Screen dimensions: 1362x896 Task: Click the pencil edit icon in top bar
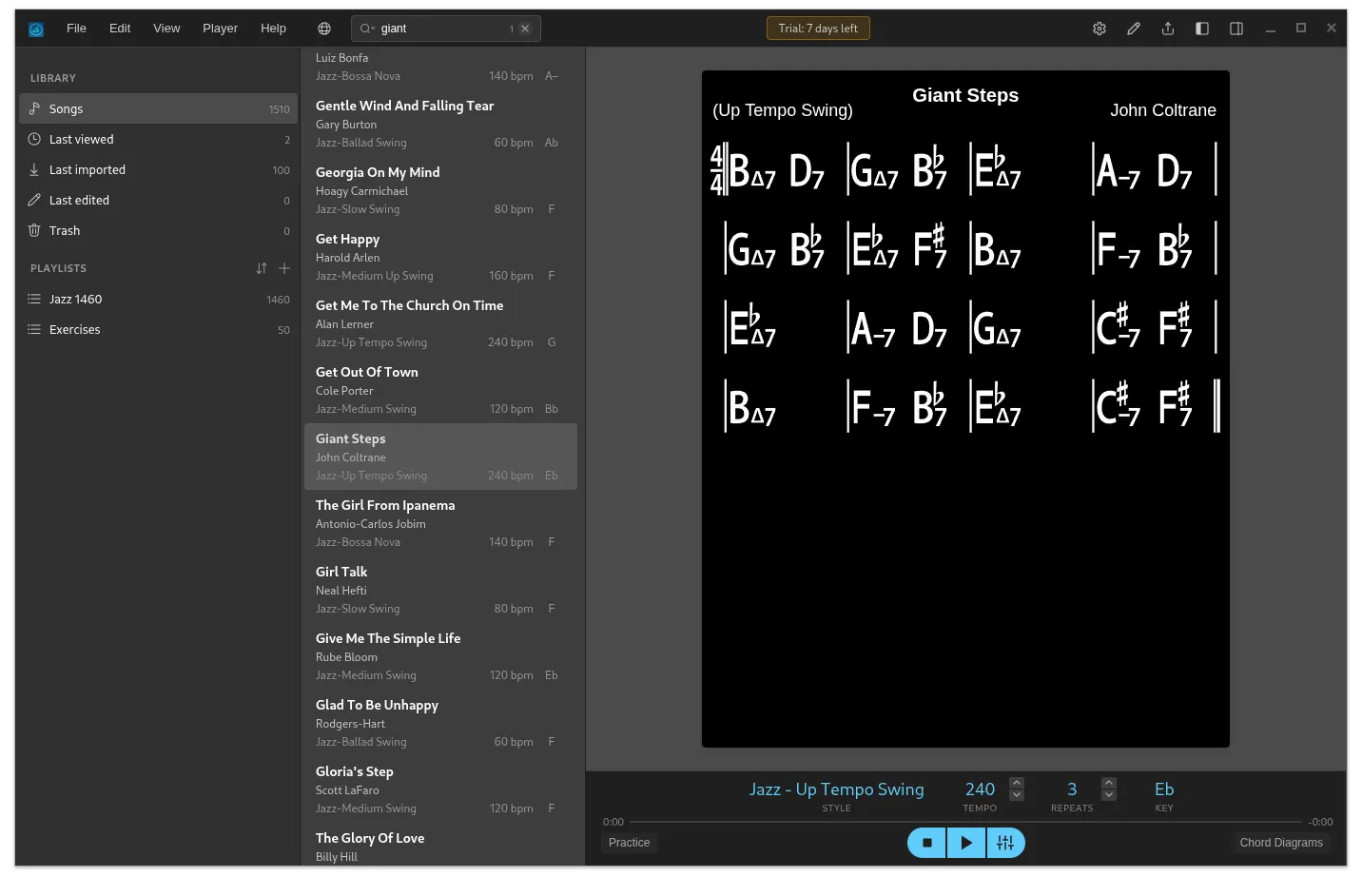click(x=1134, y=29)
